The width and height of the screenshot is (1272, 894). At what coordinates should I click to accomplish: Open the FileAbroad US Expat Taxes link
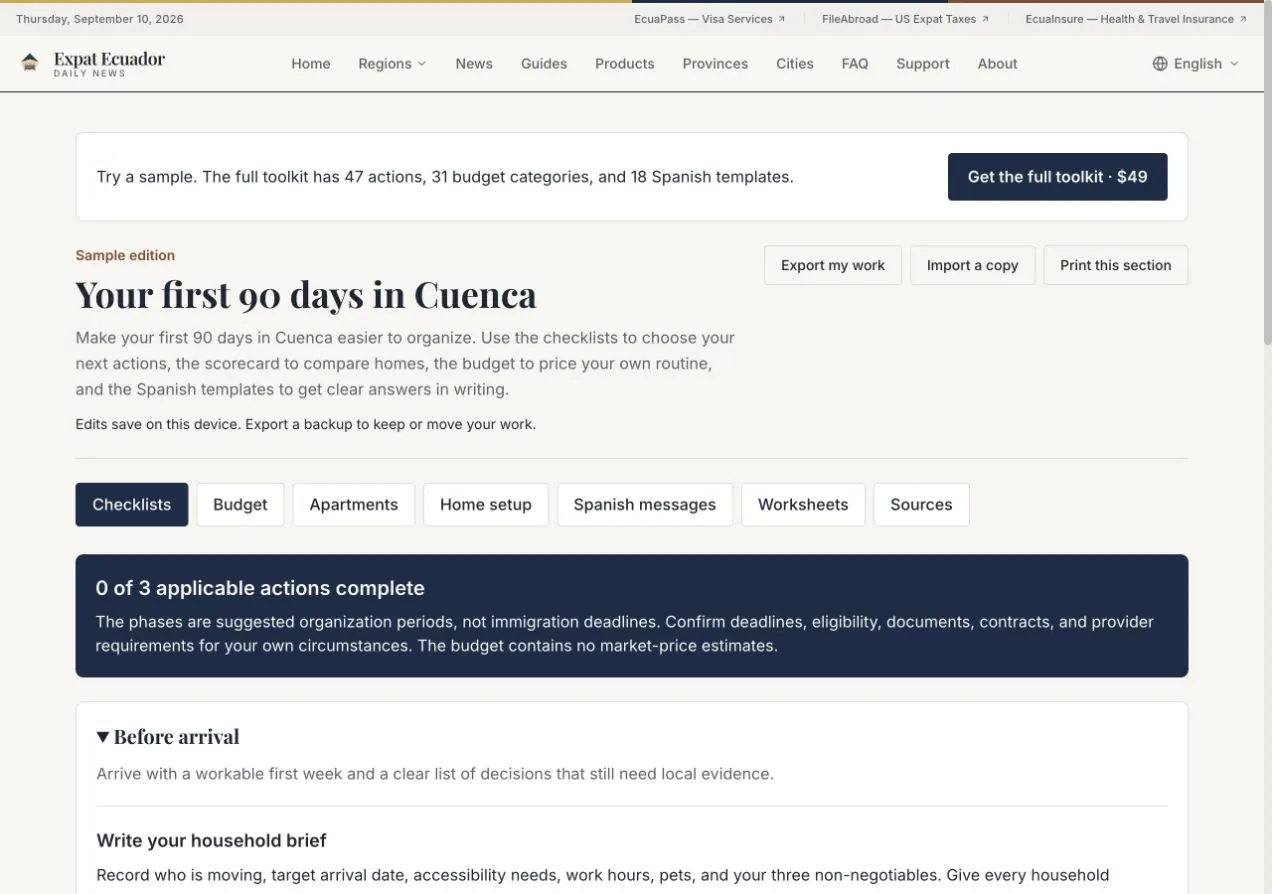905,19
